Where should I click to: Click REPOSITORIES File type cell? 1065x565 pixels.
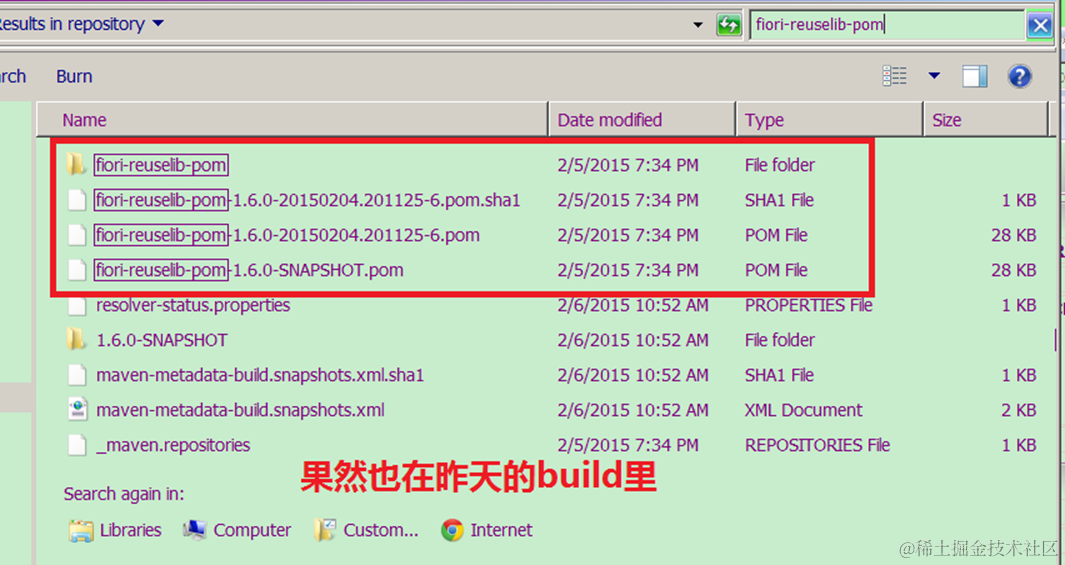[x=817, y=445]
